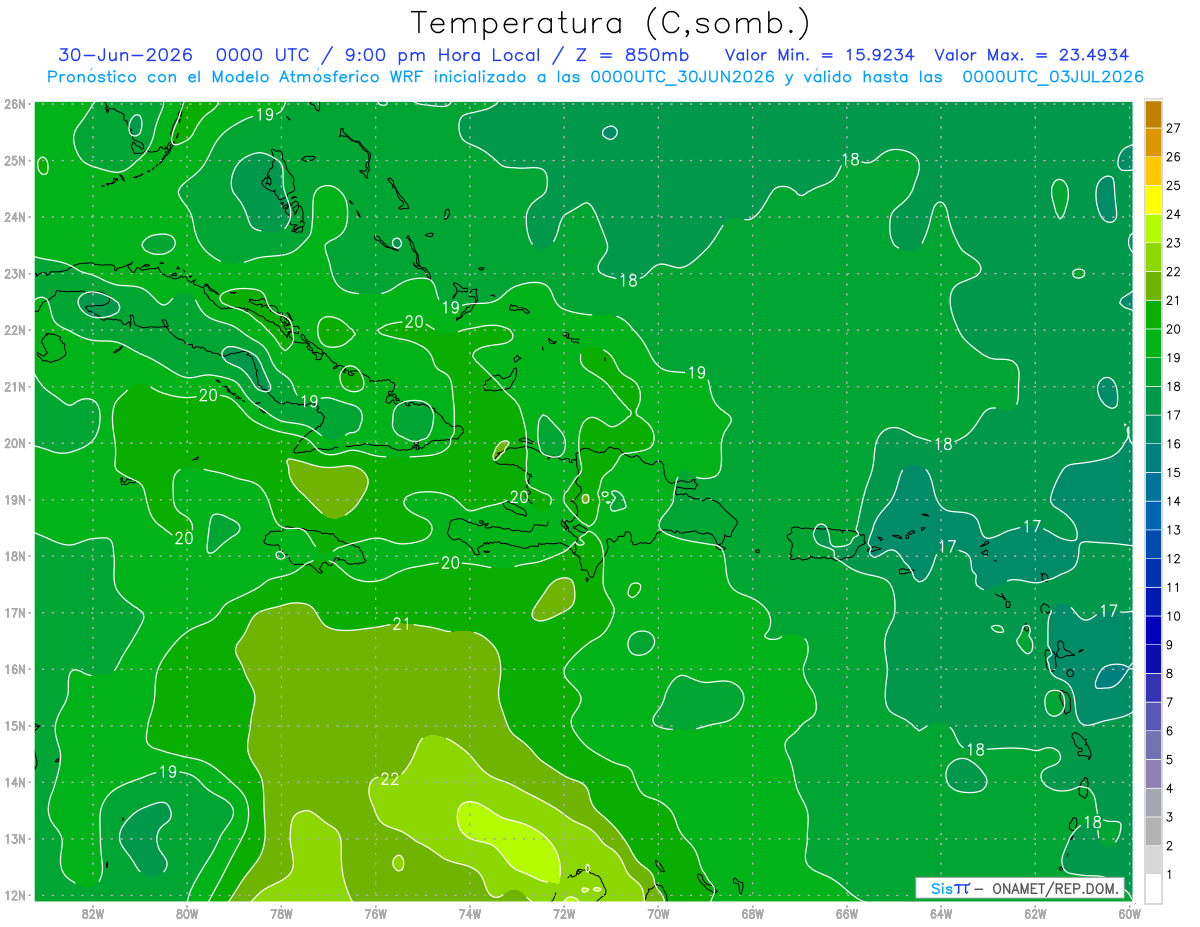Pick the 64W longitude label
1200x927 pixels.
coord(941,912)
